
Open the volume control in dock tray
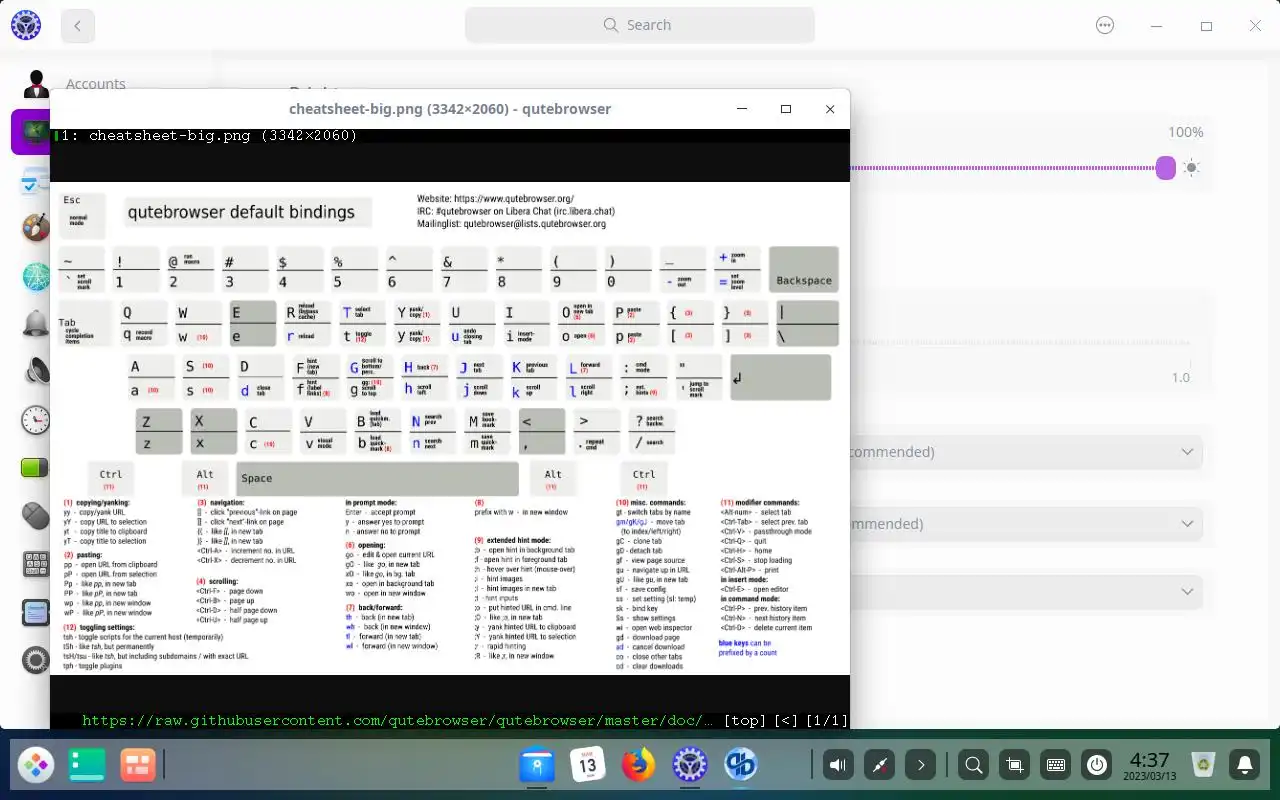tap(838, 766)
